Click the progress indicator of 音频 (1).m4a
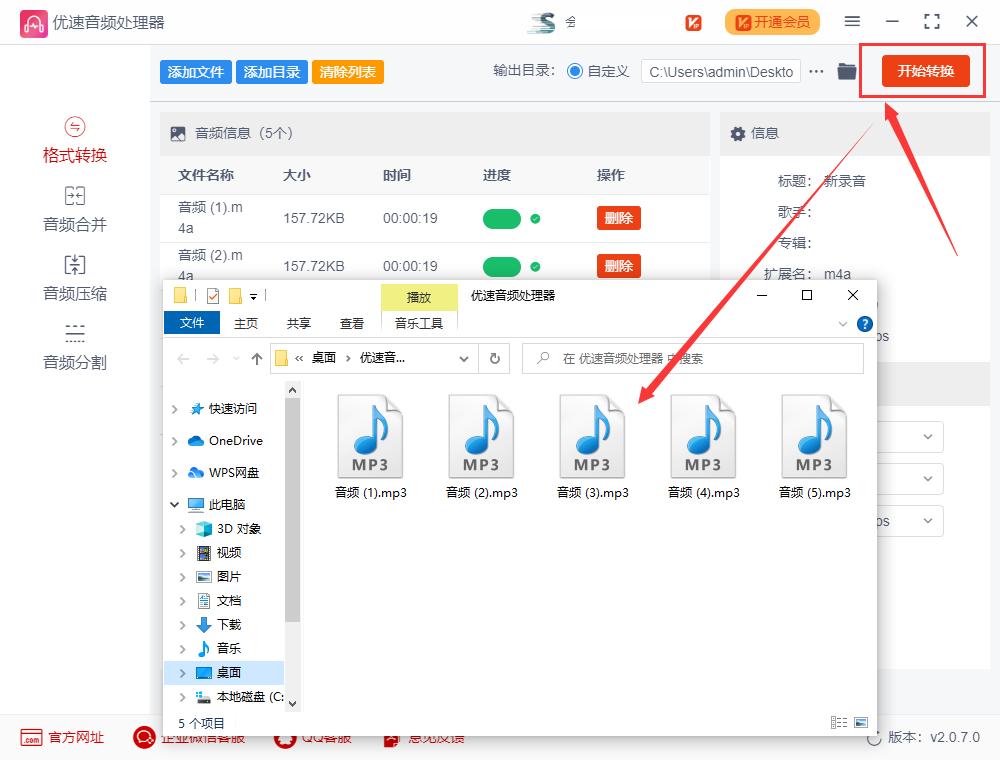The height and width of the screenshot is (760, 1000). (x=502, y=217)
